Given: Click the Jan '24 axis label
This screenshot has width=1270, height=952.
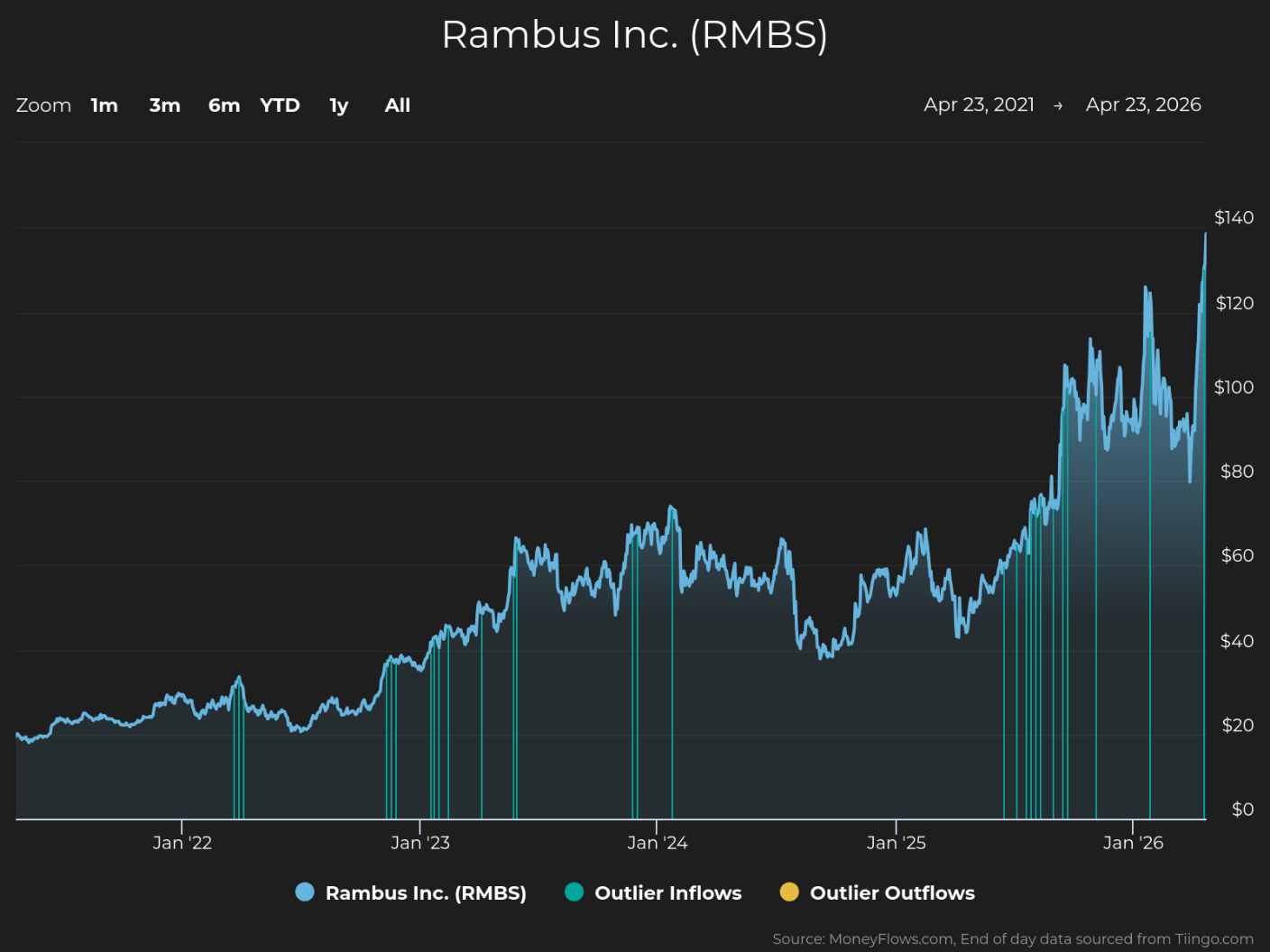Looking at the screenshot, I should (x=658, y=843).
